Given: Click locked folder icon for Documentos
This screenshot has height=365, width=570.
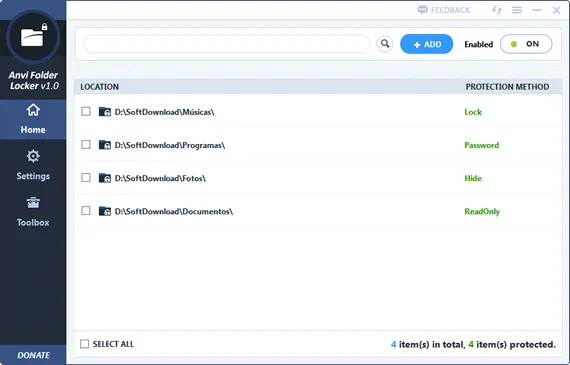Looking at the screenshot, I should [105, 211].
